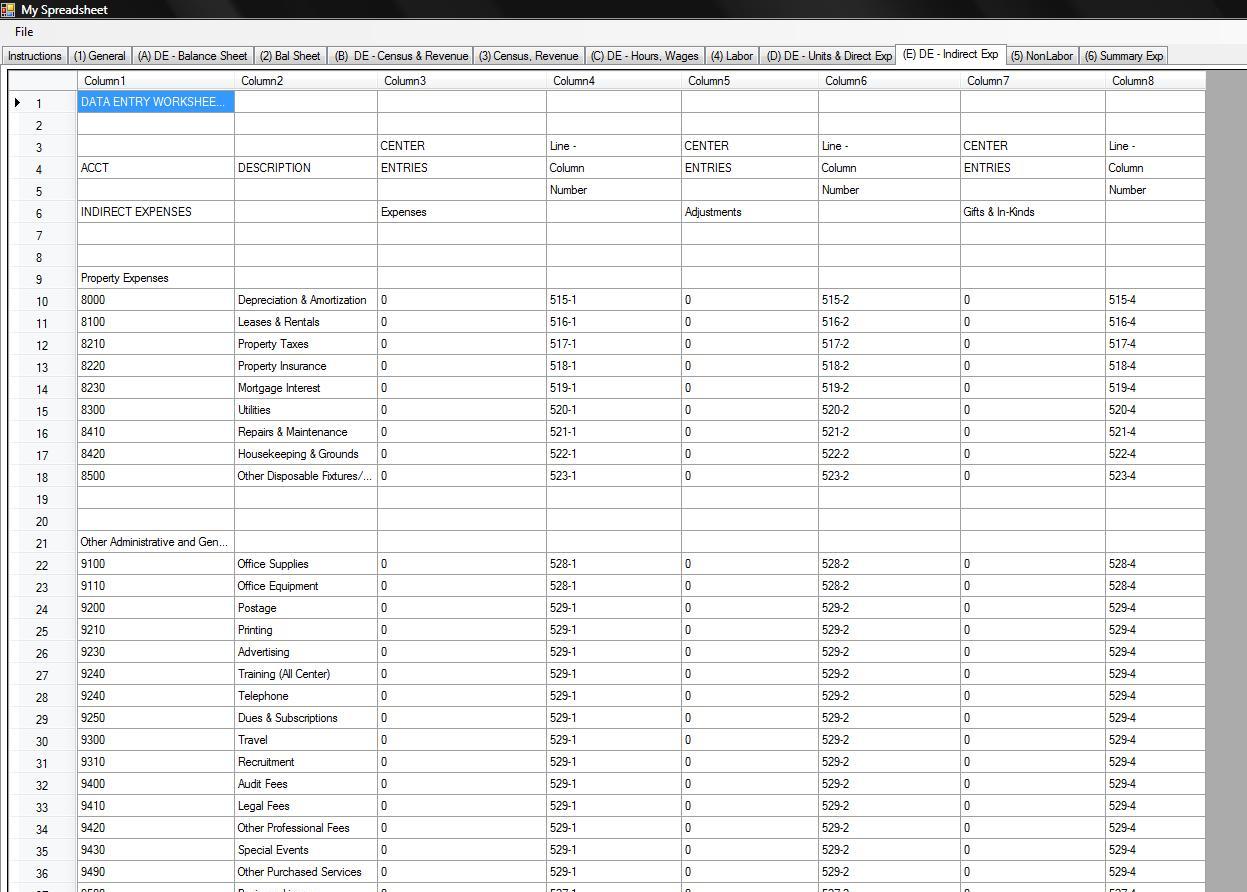Image resolution: width=1247 pixels, height=892 pixels.
Task: Open the (B) DE - Census & Revenue tab
Action: pyautogui.click(x=401, y=56)
